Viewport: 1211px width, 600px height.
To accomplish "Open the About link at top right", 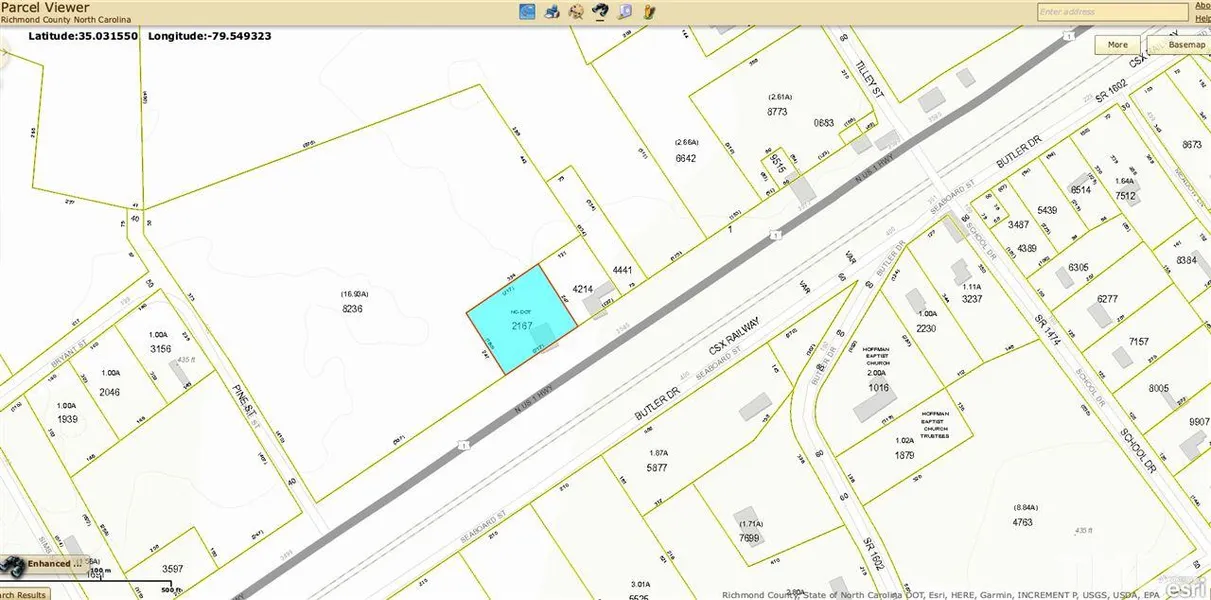I will pos(1202,5).
